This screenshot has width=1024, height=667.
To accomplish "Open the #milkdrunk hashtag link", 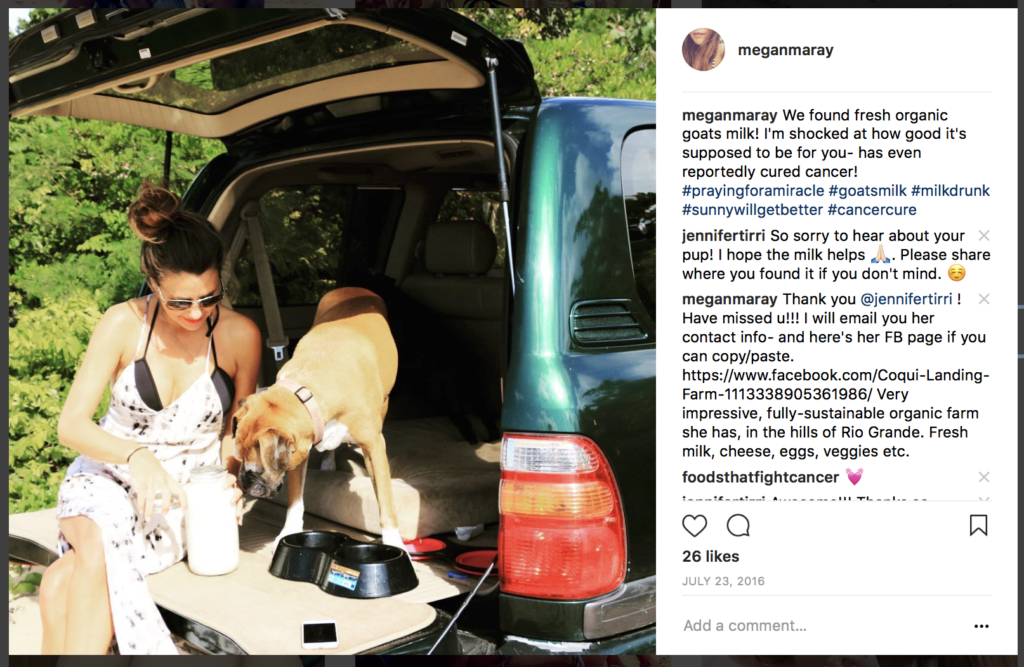I will click(x=950, y=191).
